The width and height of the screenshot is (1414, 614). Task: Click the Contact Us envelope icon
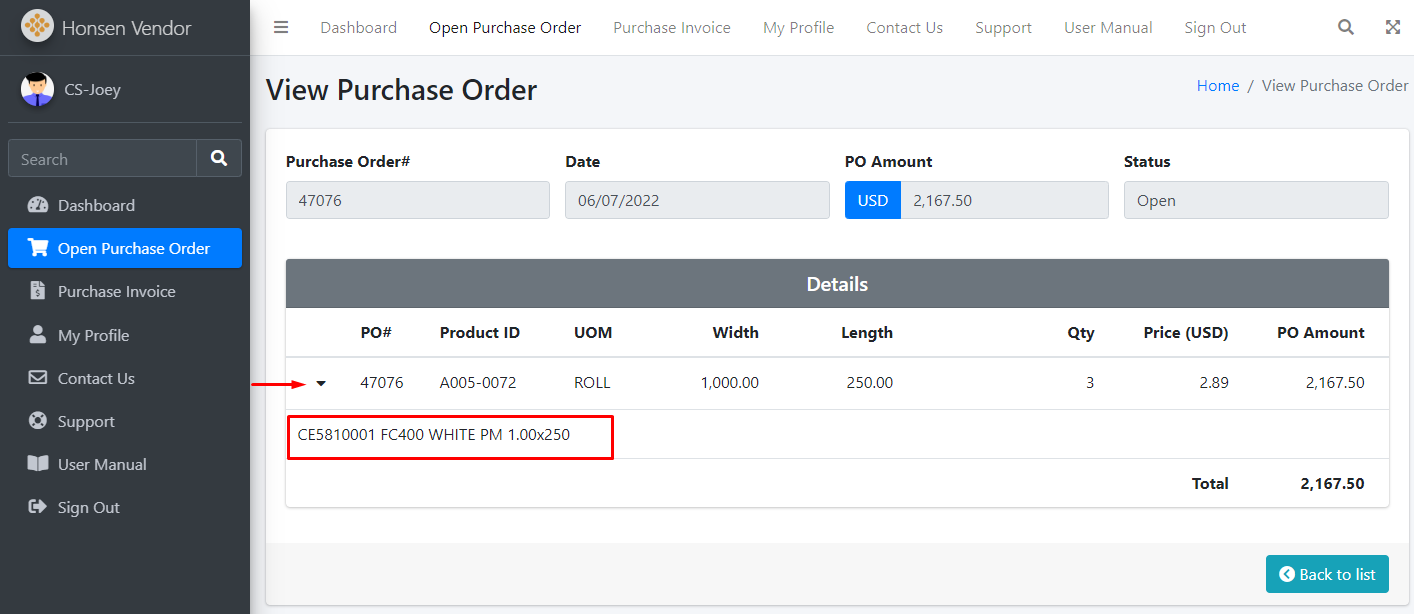[x=38, y=378]
